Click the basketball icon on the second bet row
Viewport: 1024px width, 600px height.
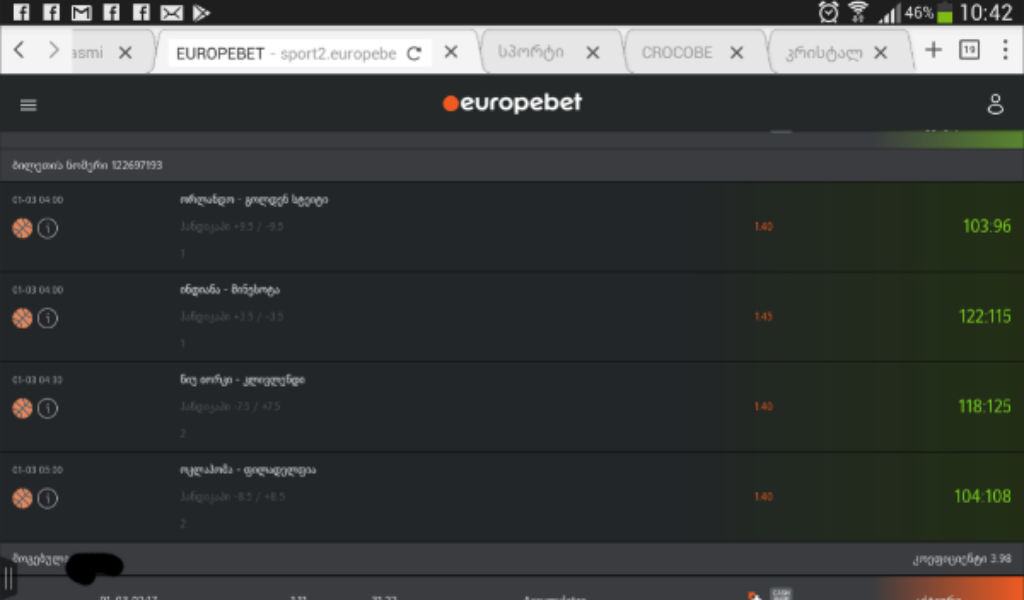pos(22,319)
